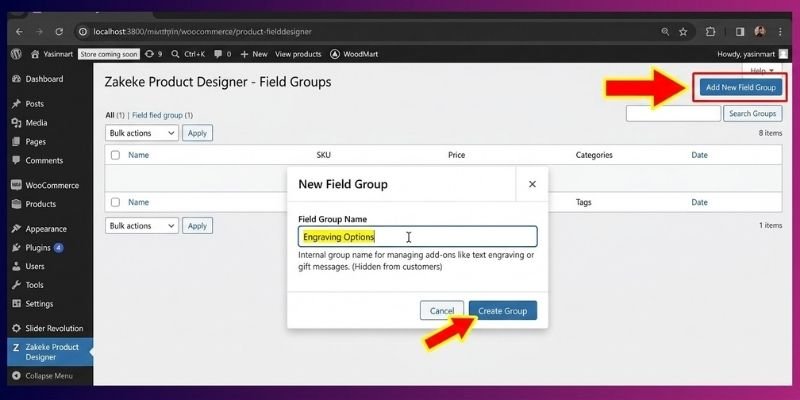This screenshot has height=400, width=800.
Task: Click View products in admin bar
Action: (298, 54)
